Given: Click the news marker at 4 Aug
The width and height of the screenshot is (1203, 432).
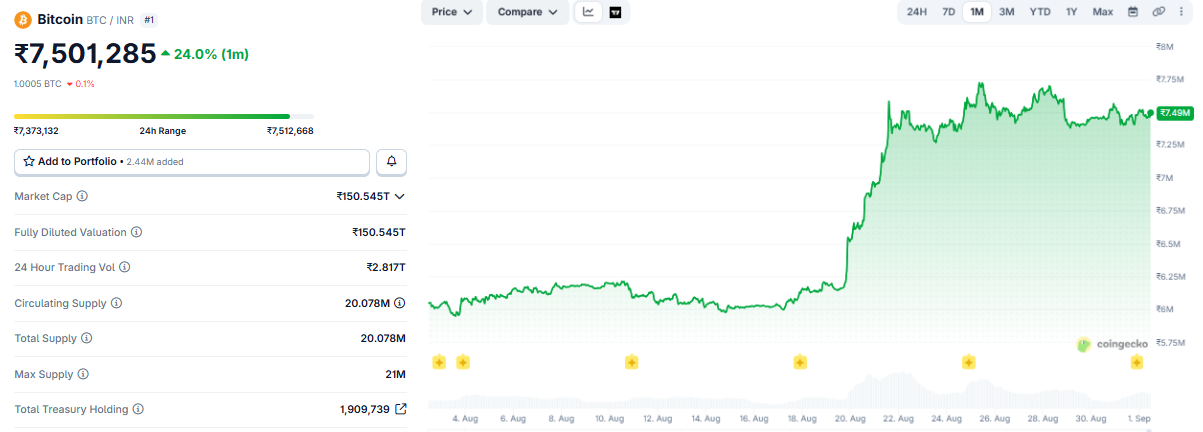Looking at the screenshot, I should point(463,361).
